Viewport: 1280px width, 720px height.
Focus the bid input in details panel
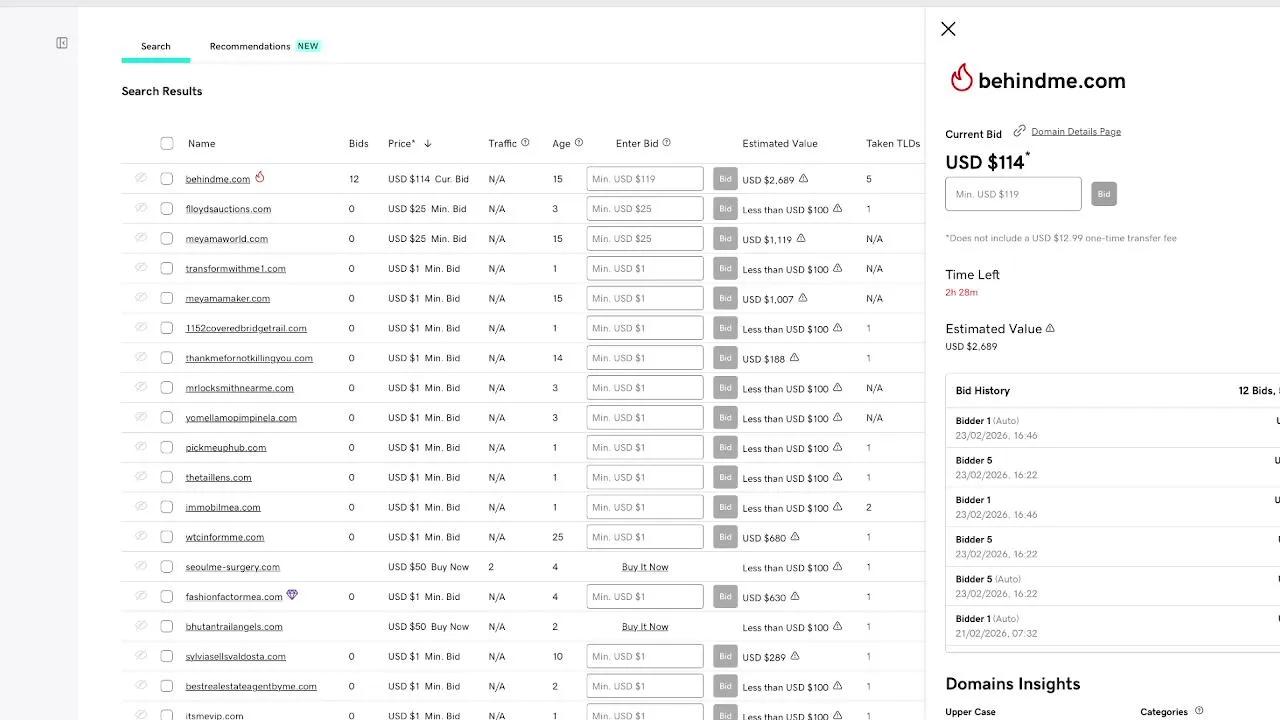[x=1013, y=194]
